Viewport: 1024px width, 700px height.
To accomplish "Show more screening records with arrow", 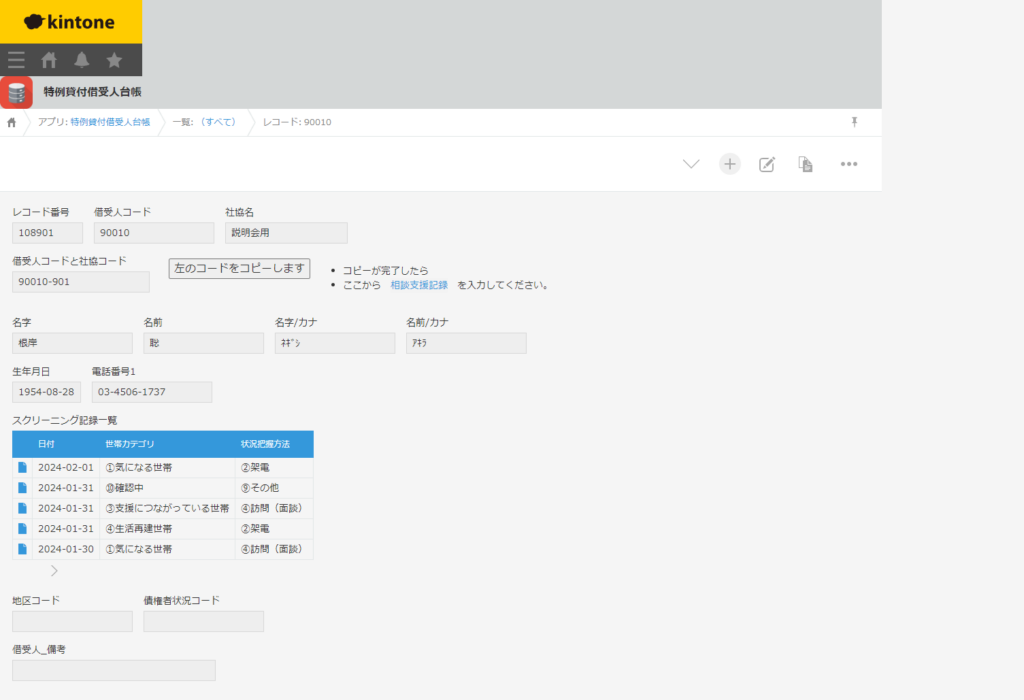I will 54,571.
